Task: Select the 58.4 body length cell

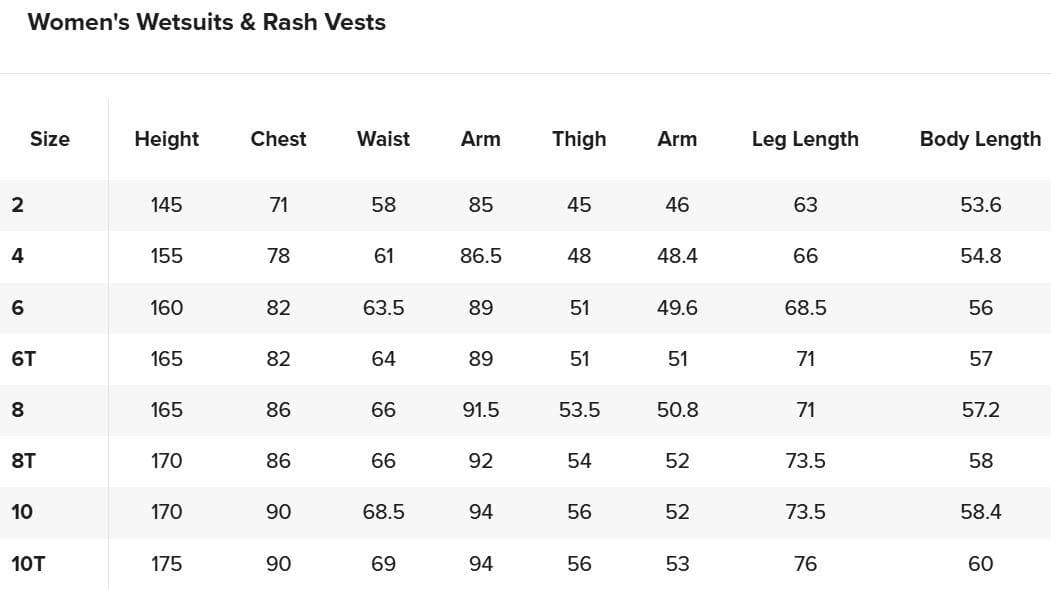Action: pos(980,512)
